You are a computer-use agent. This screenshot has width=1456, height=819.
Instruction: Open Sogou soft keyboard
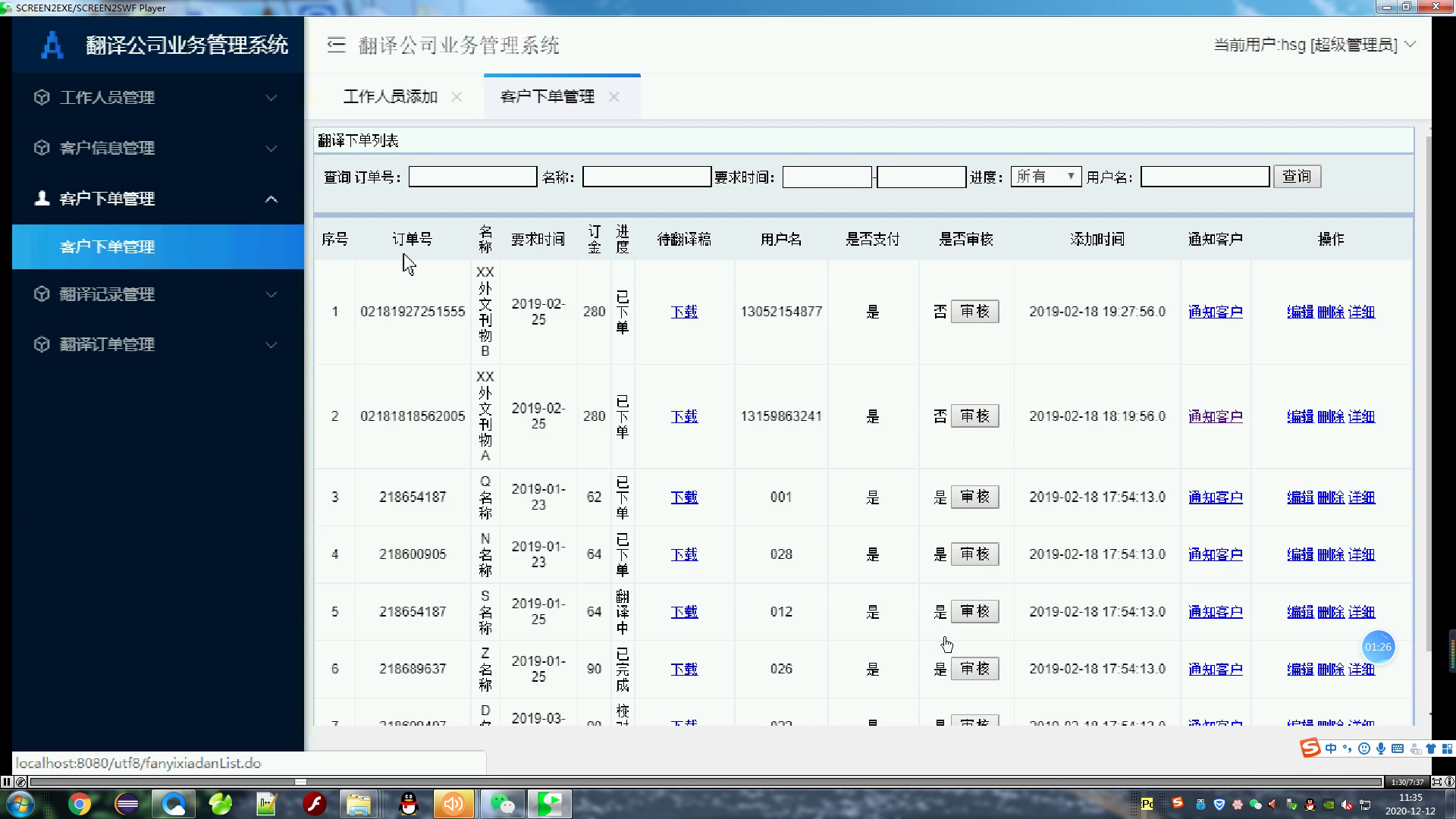tap(1398, 748)
